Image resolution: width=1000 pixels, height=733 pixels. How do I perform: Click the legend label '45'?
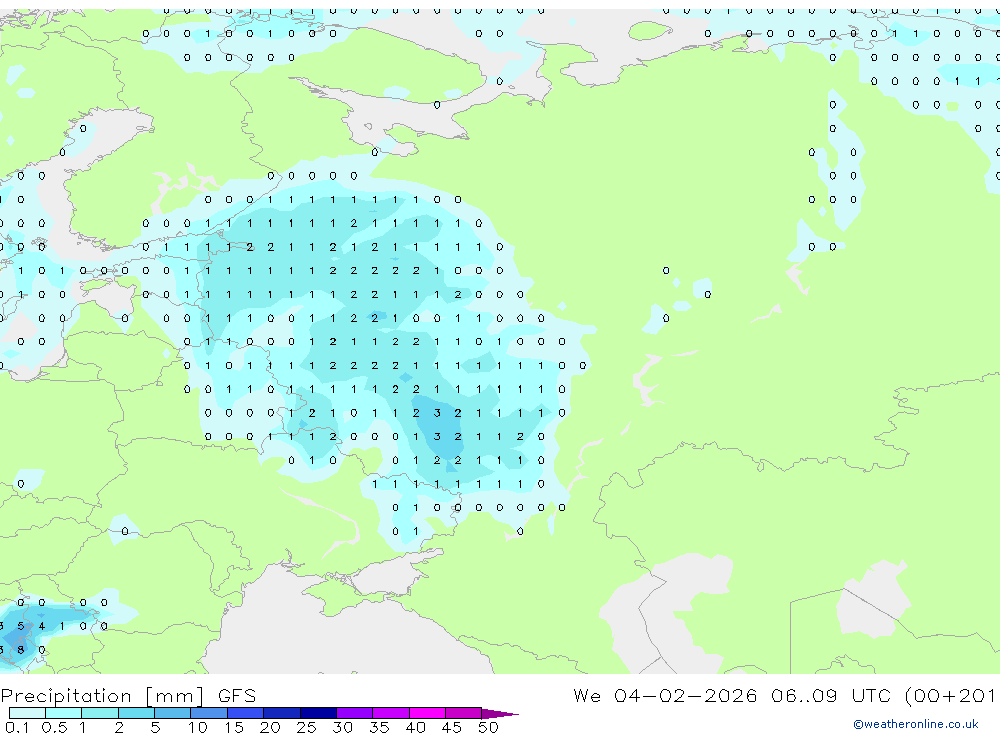(452, 727)
